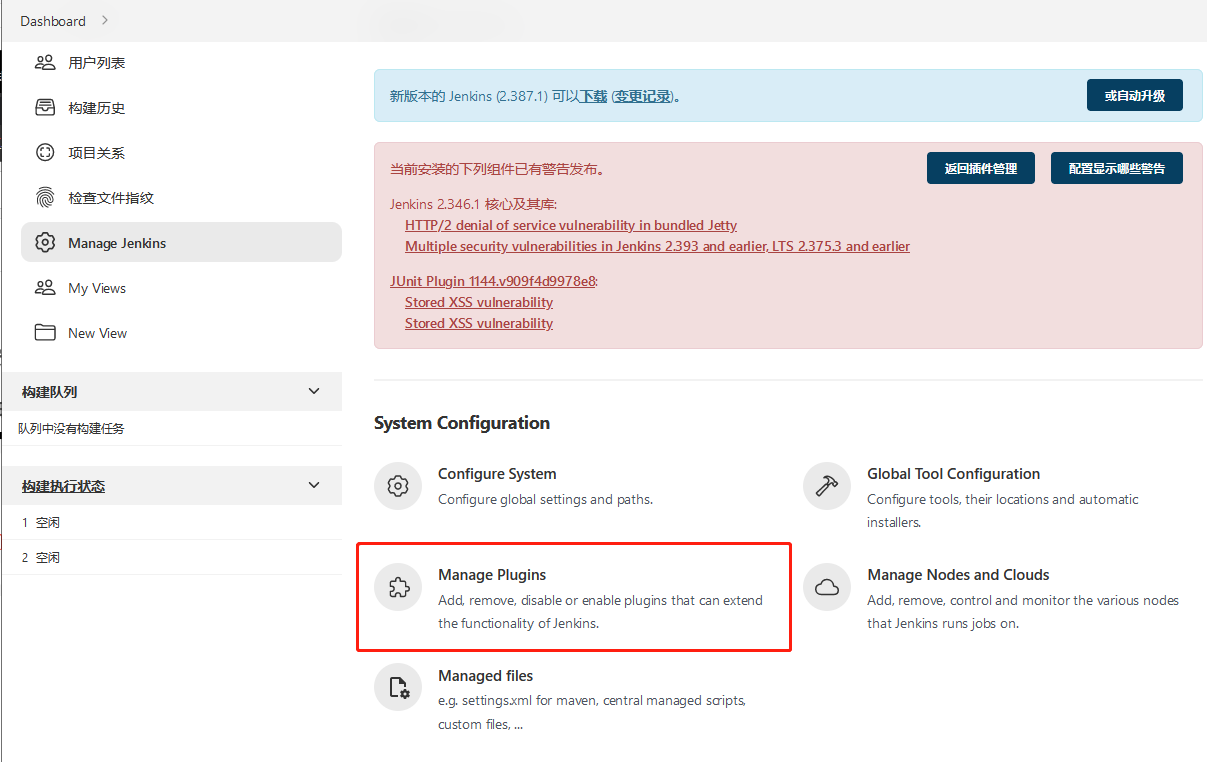1207x762 pixels.
Task: Open My Views in the sidebar
Action: point(181,288)
